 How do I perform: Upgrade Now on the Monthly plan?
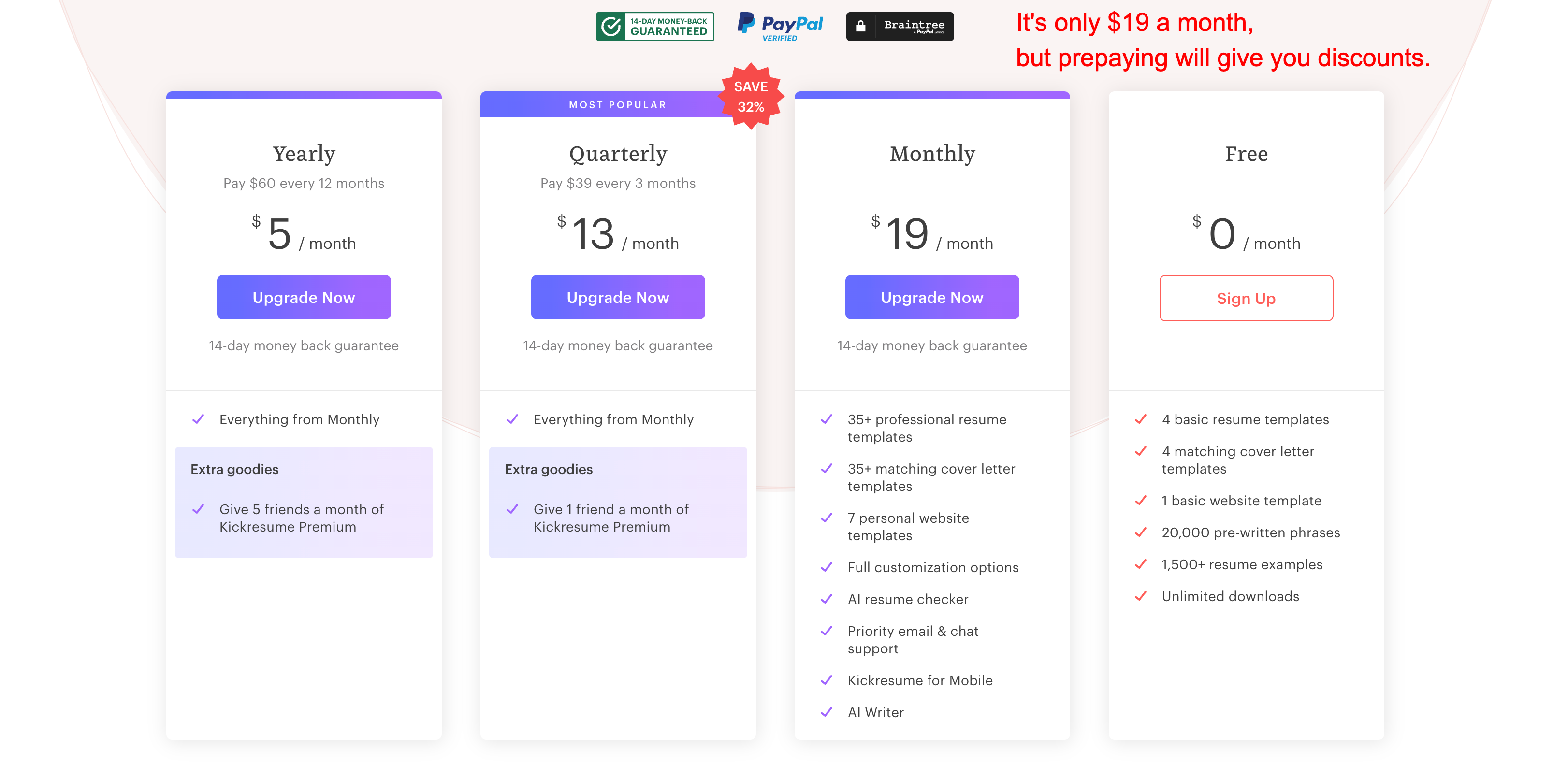(x=932, y=297)
